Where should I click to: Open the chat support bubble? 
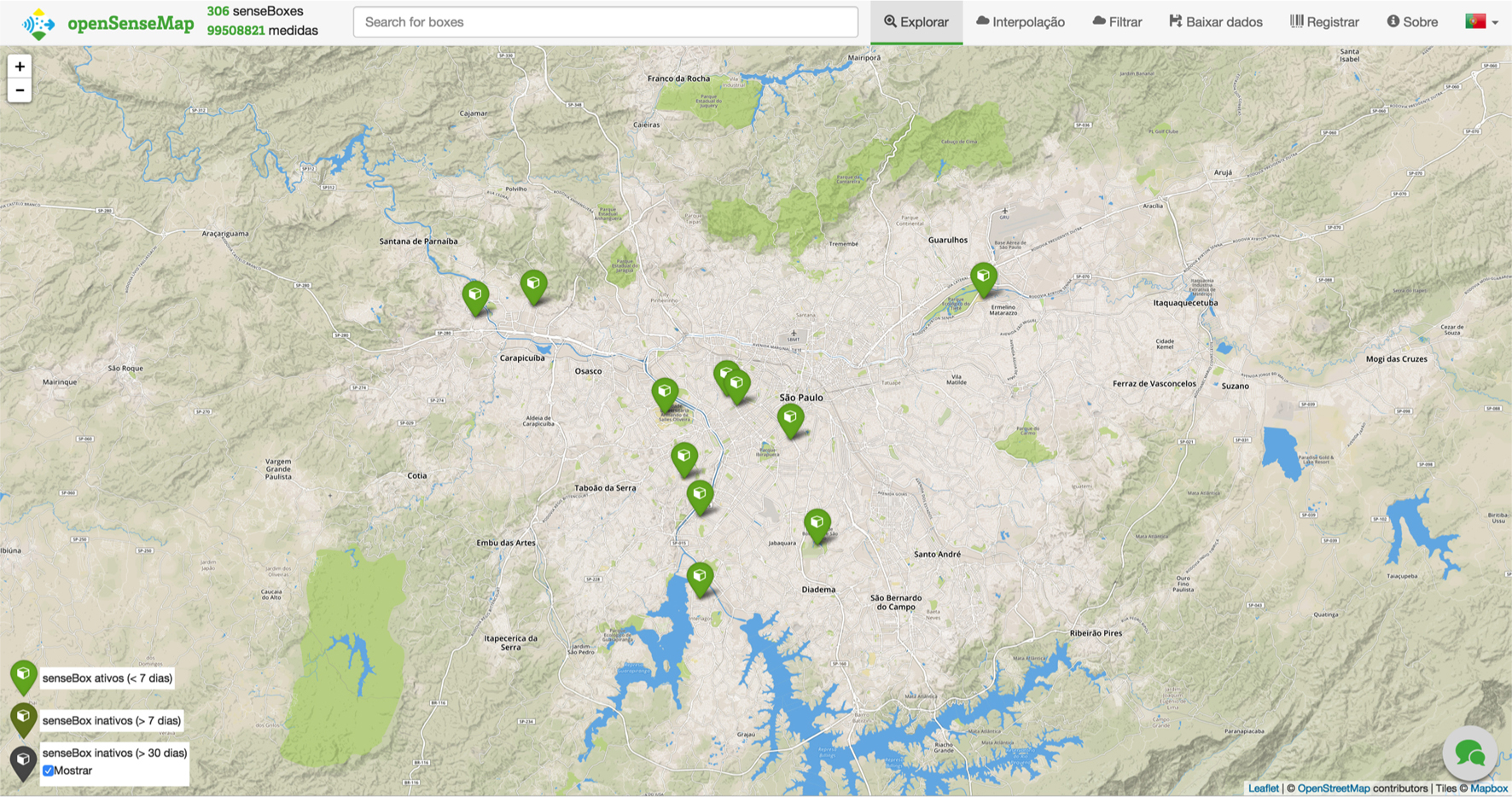click(1469, 753)
